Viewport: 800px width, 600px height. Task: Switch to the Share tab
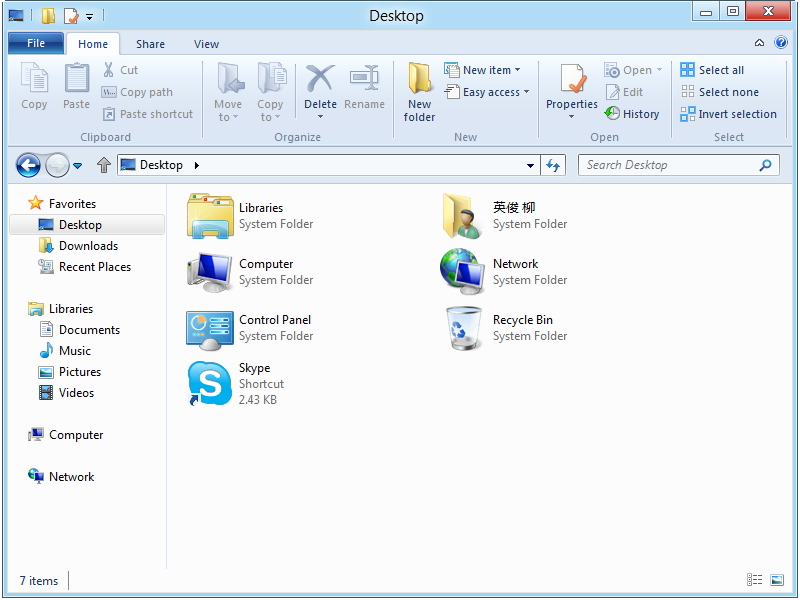(151, 44)
